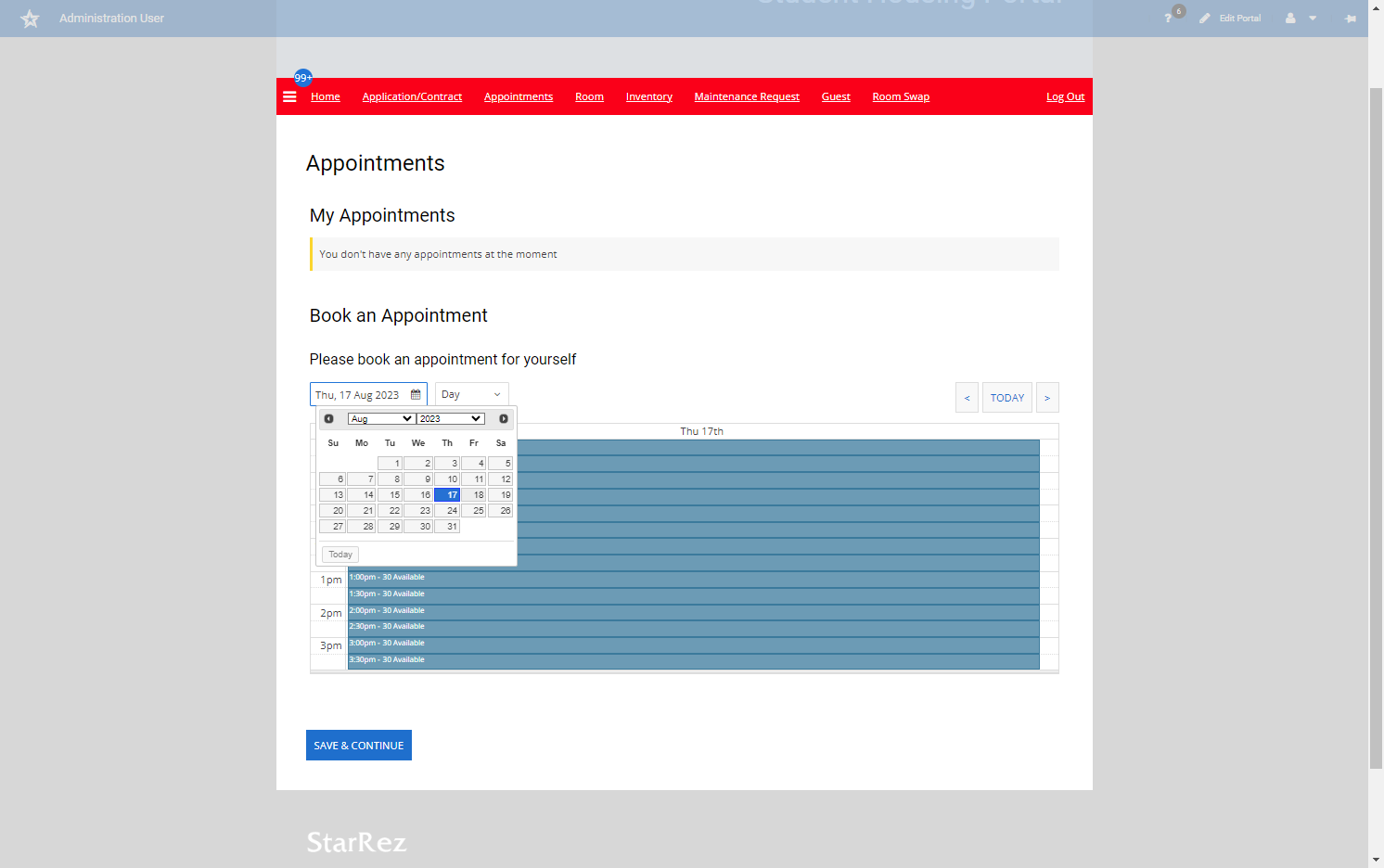Screen dimensions: 1384x868
Task: Click the 99+ notification badge
Action: point(303,78)
